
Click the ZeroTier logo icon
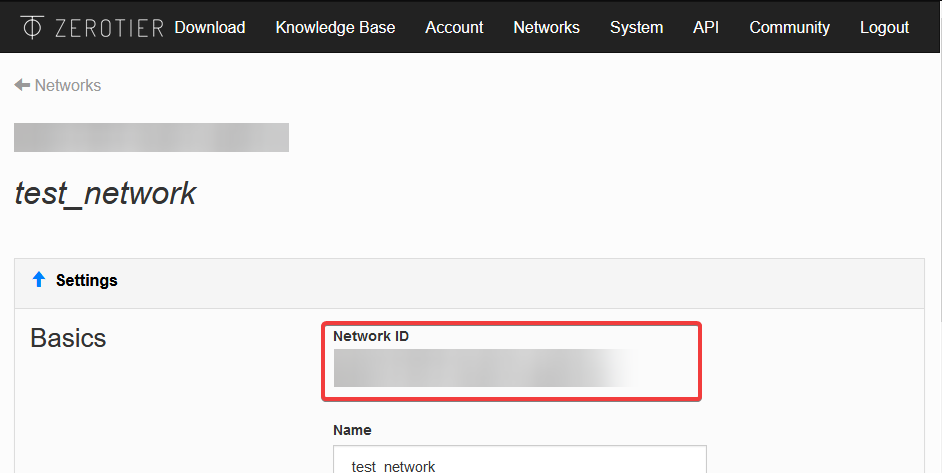click(31, 27)
